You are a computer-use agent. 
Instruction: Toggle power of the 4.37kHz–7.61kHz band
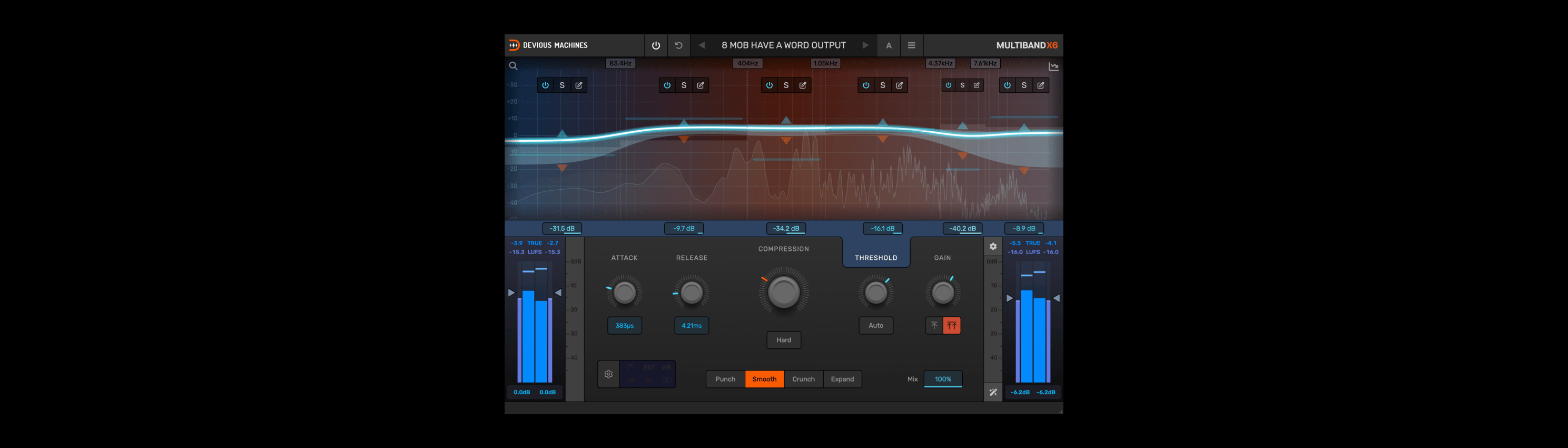tap(949, 86)
